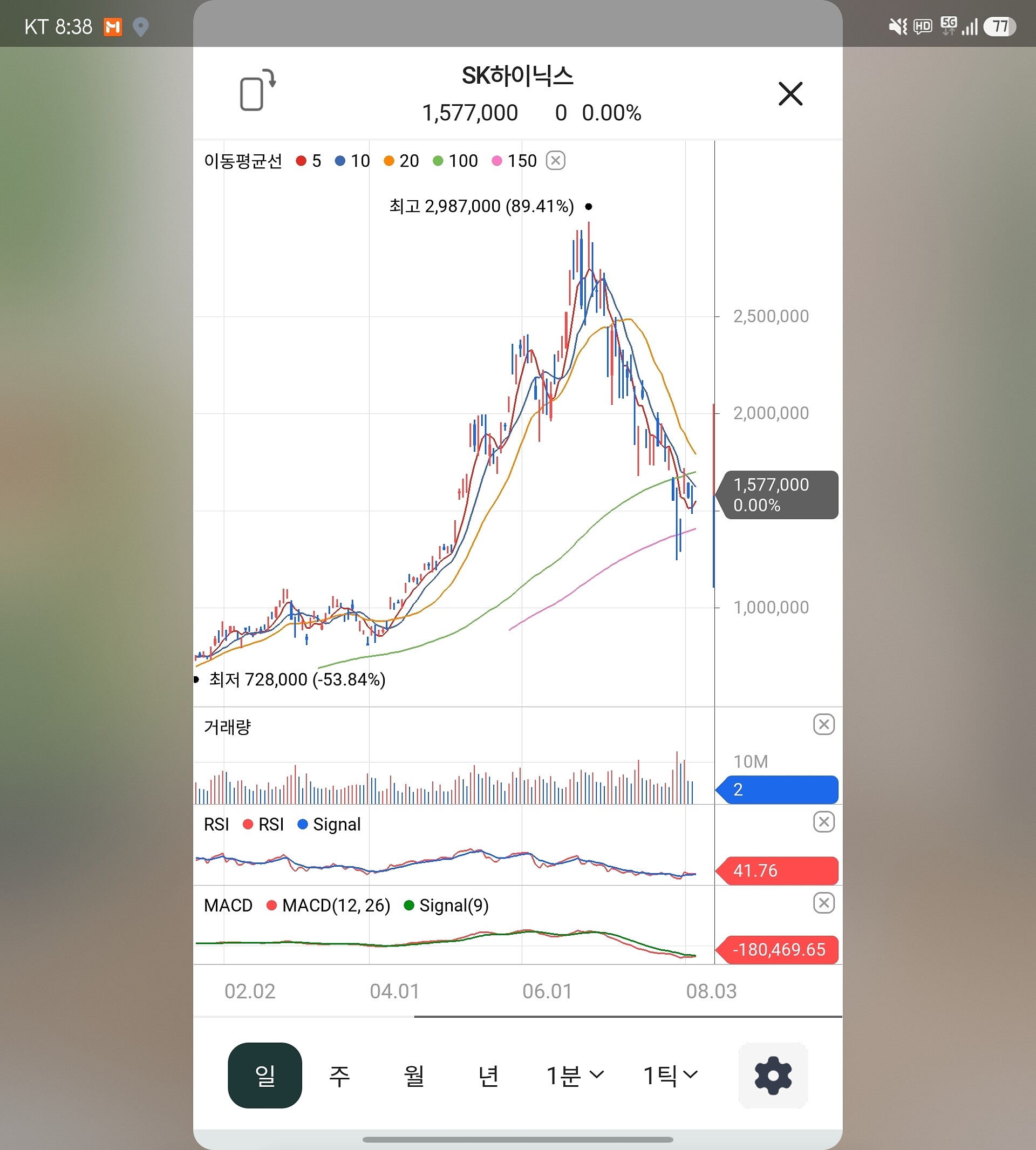The height and width of the screenshot is (1150, 1036).
Task: Click the 1,577,000 current price tag
Action: (777, 495)
